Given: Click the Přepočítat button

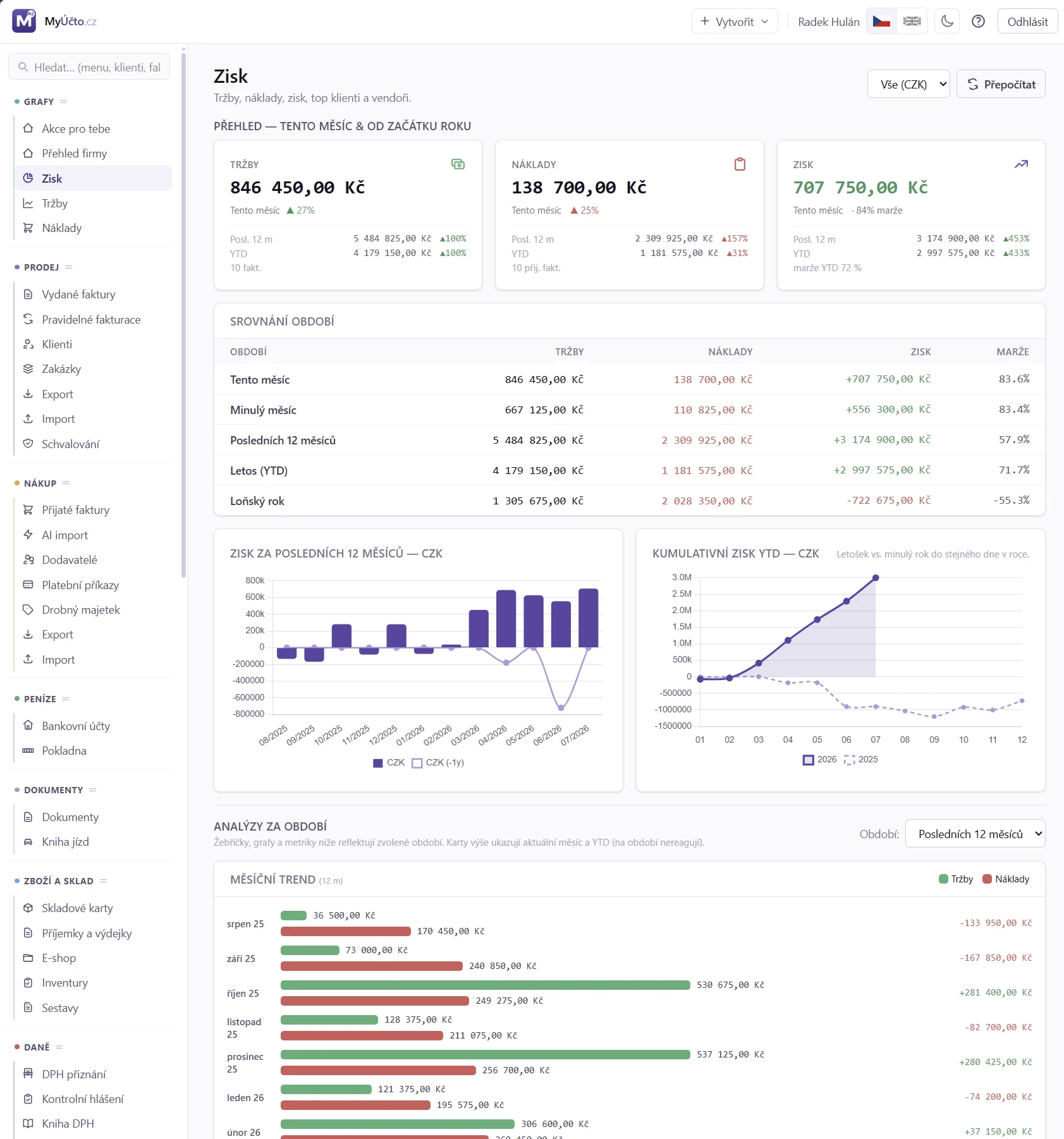Looking at the screenshot, I should [x=1001, y=84].
